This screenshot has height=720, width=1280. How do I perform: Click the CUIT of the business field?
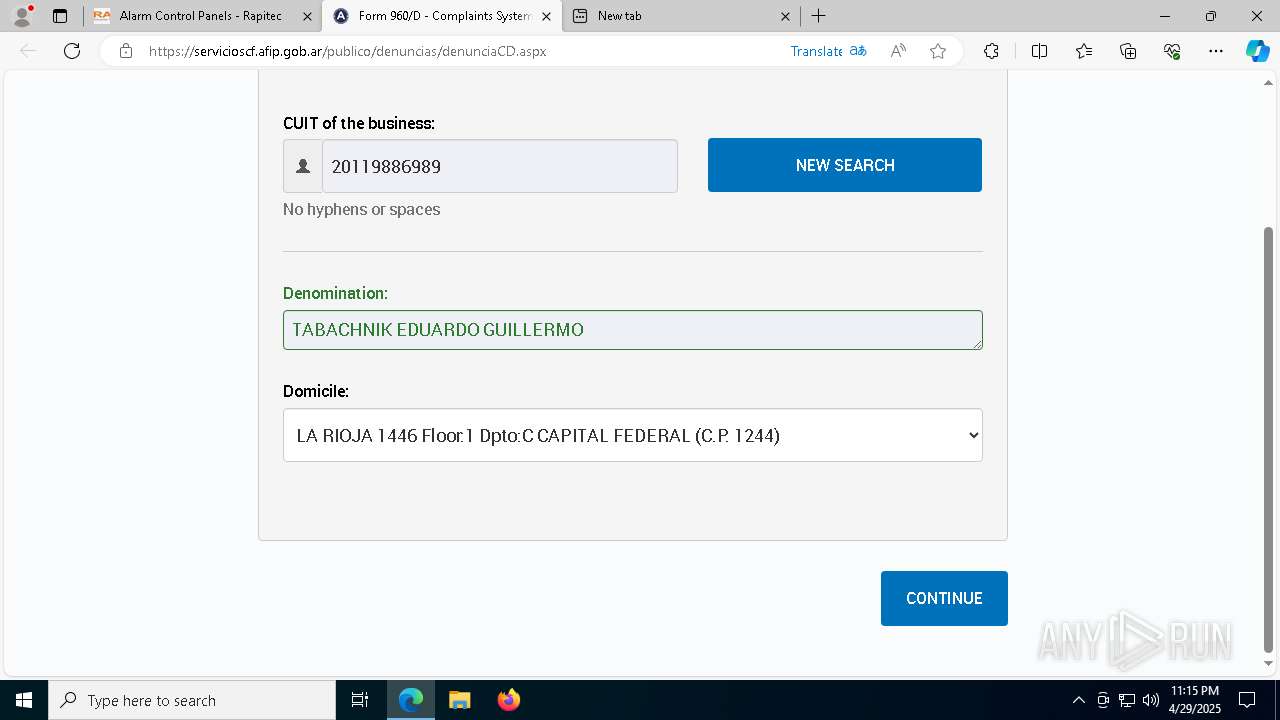(x=499, y=166)
